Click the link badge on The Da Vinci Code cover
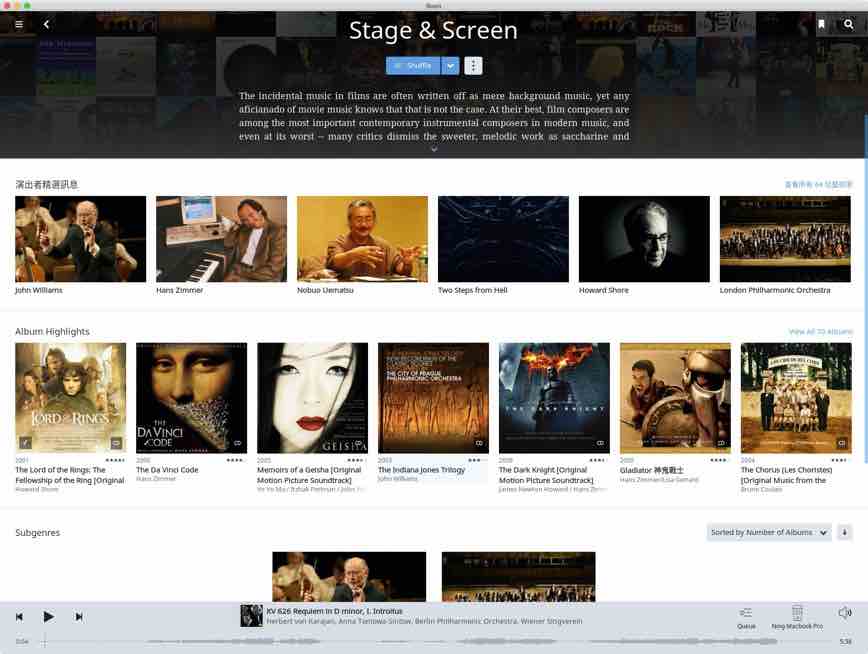Viewport: 868px width, 654px height. tap(237, 443)
